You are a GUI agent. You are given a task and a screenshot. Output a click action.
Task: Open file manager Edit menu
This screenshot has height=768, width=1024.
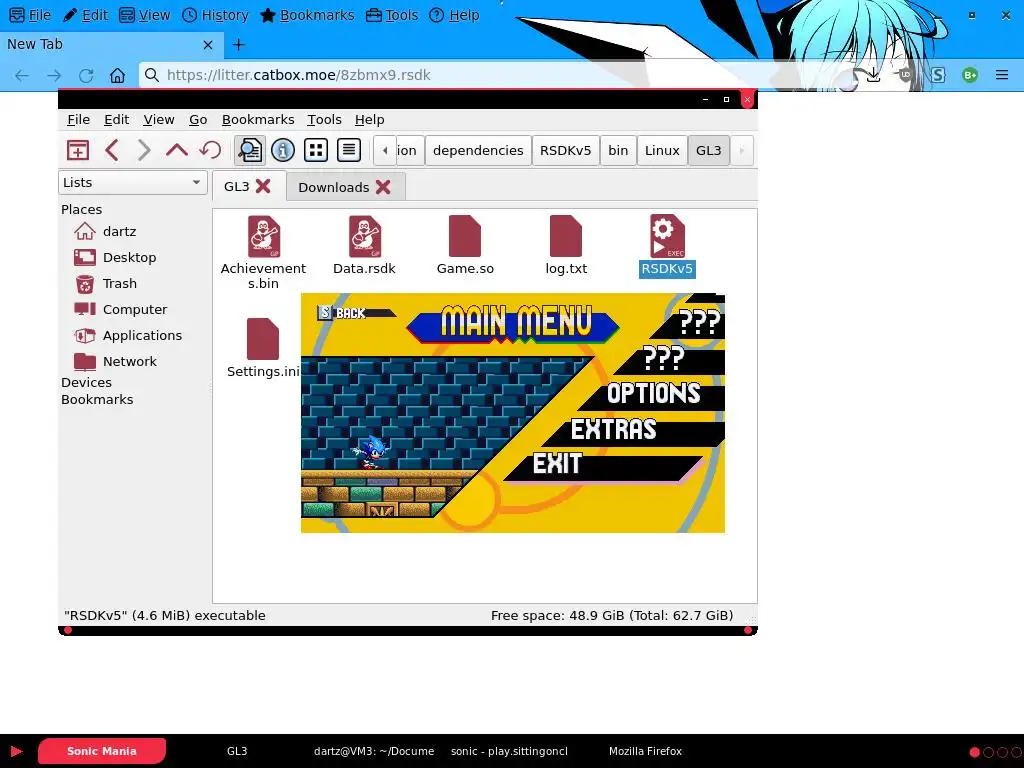pyautogui.click(x=116, y=120)
